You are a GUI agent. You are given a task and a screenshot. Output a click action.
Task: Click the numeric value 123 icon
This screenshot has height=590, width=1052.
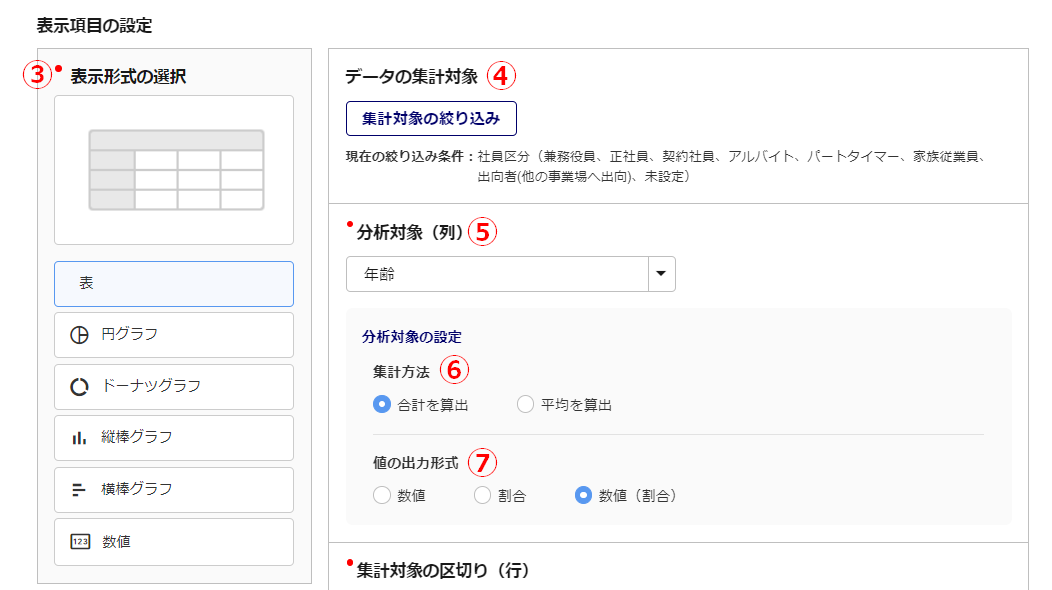click(x=80, y=542)
